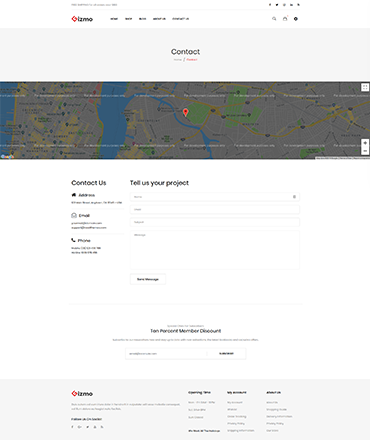The width and height of the screenshot is (370, 440).
Task: Open the settings gear in header
Action: coord(296,19)
